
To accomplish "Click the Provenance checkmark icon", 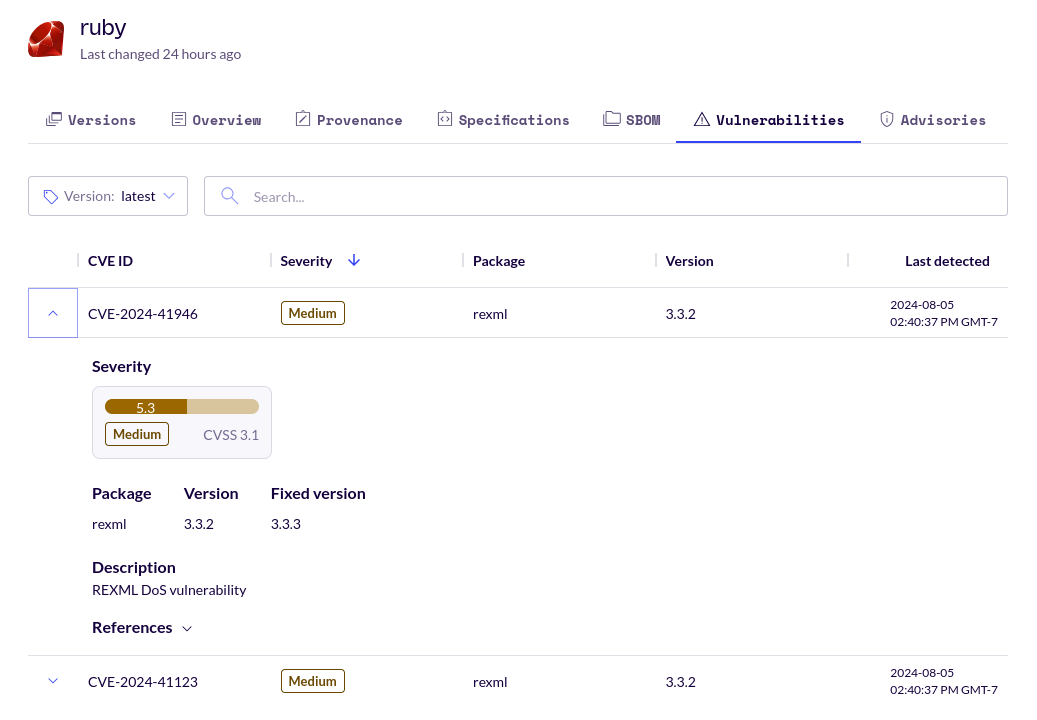I will click(302, 118).
